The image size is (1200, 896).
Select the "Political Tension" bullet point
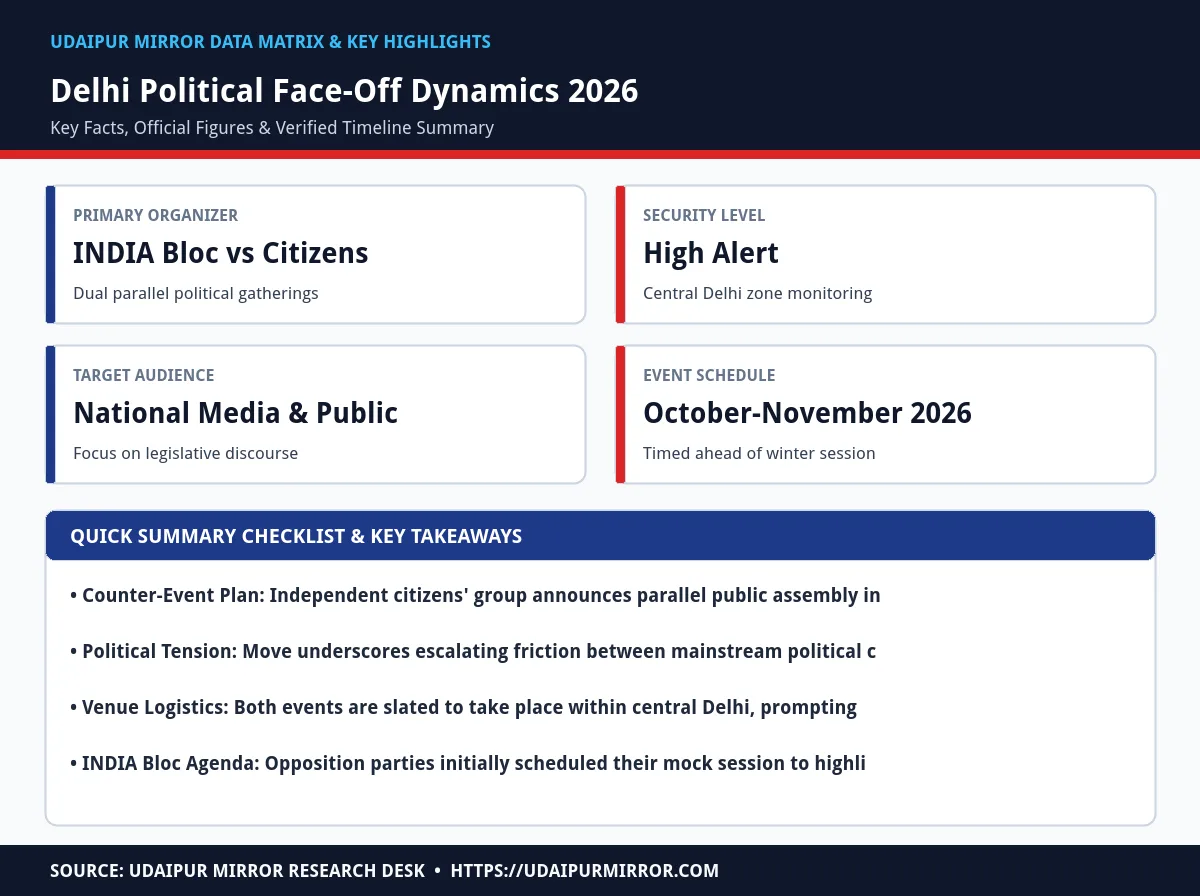click(x=473, y=651)
